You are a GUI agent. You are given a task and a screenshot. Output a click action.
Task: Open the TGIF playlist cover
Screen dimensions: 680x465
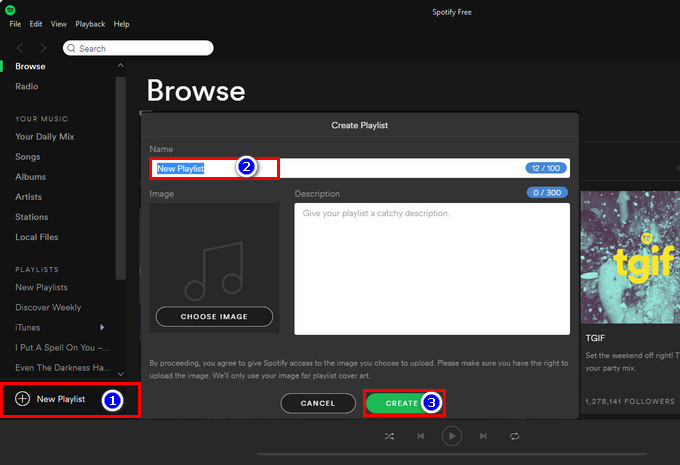click(x=630, y=258)
